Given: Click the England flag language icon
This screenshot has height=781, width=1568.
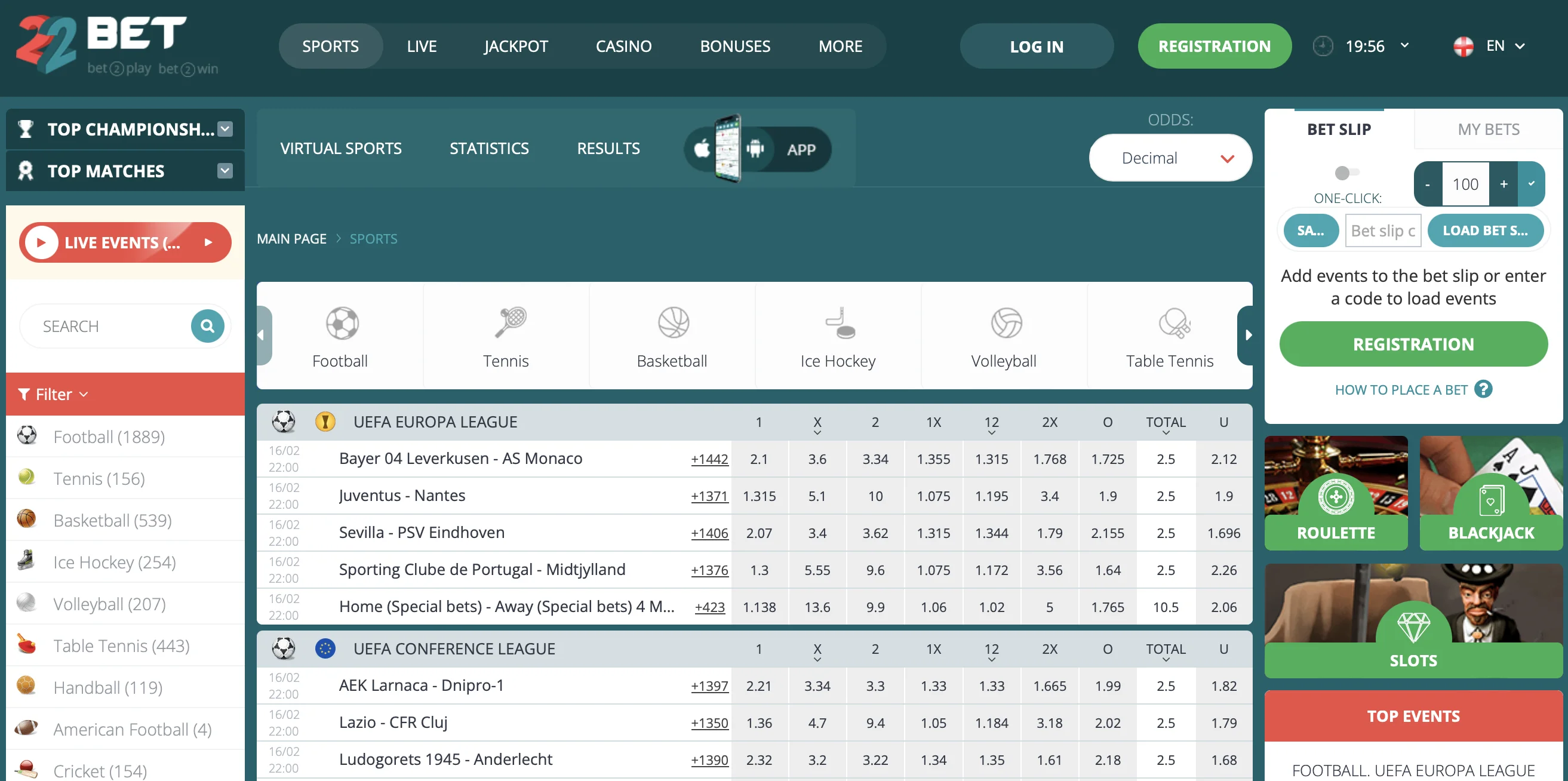Looking at the screenshot, I should click(1464, 46).
